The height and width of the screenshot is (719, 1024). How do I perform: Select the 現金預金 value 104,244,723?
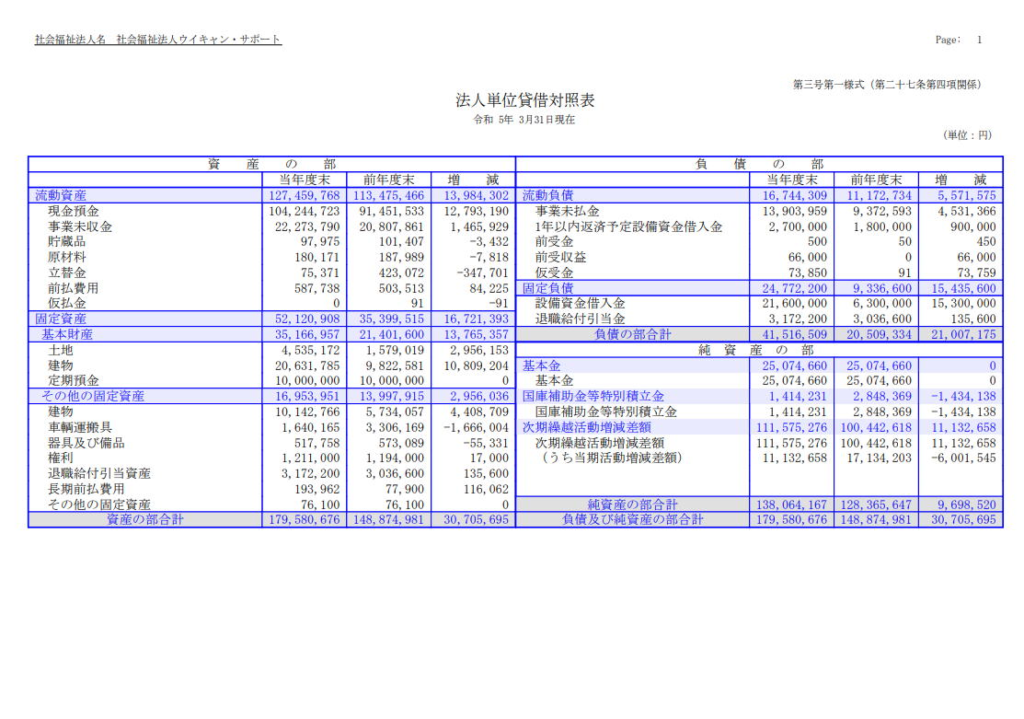tap(304, 212)
